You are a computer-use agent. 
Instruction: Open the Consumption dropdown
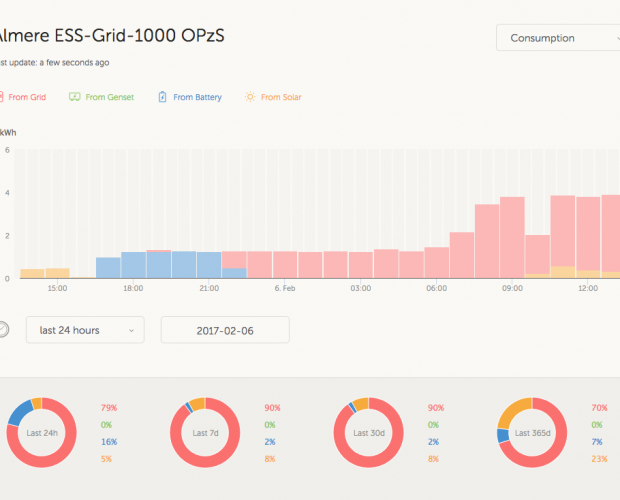557,38
